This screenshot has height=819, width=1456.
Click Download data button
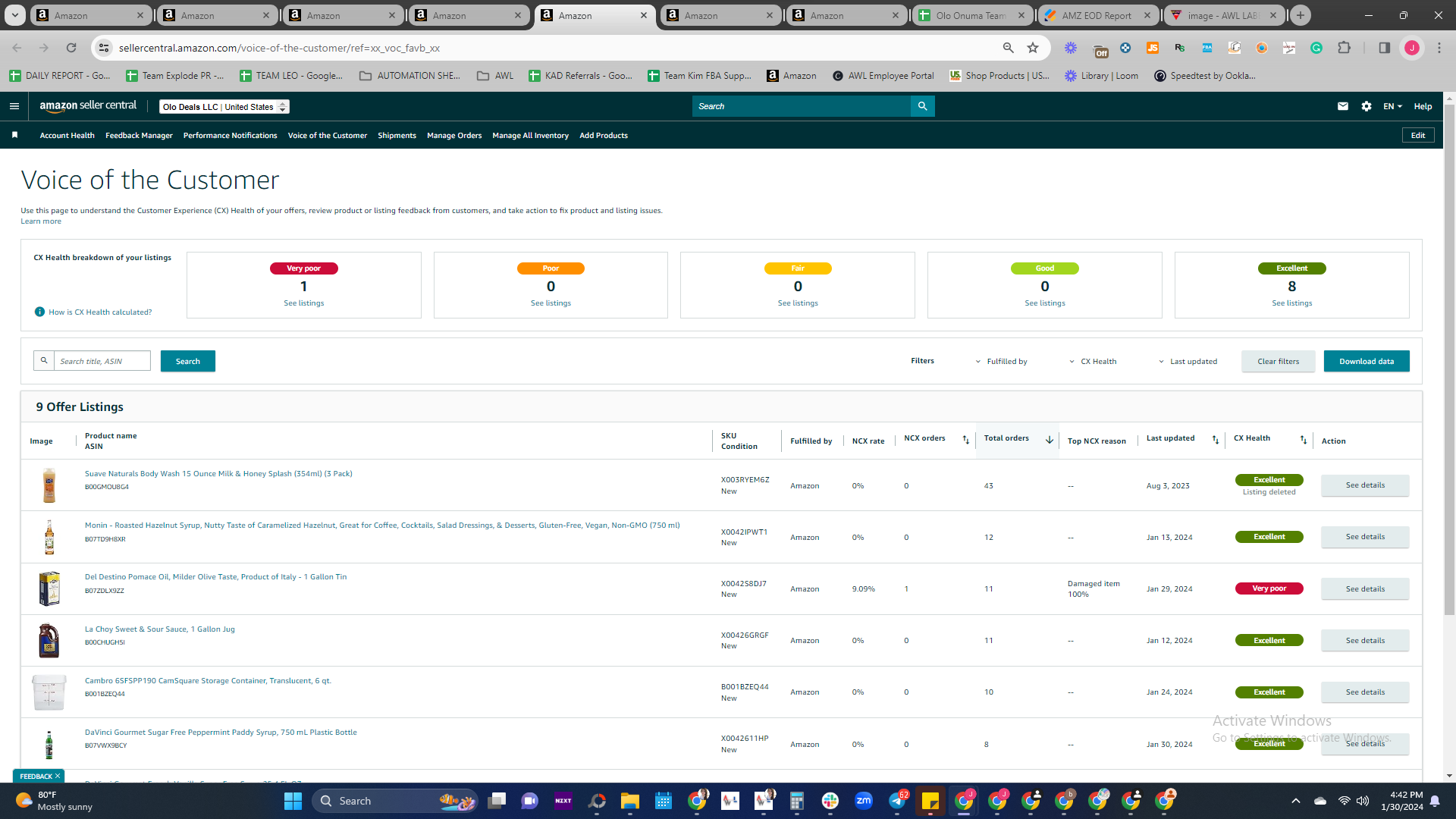(x=1367, y=361)
